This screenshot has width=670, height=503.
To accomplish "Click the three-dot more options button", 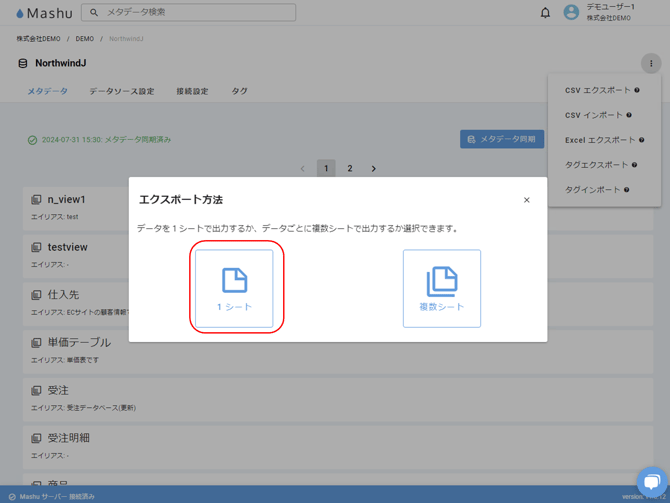I will pos(651,63).
